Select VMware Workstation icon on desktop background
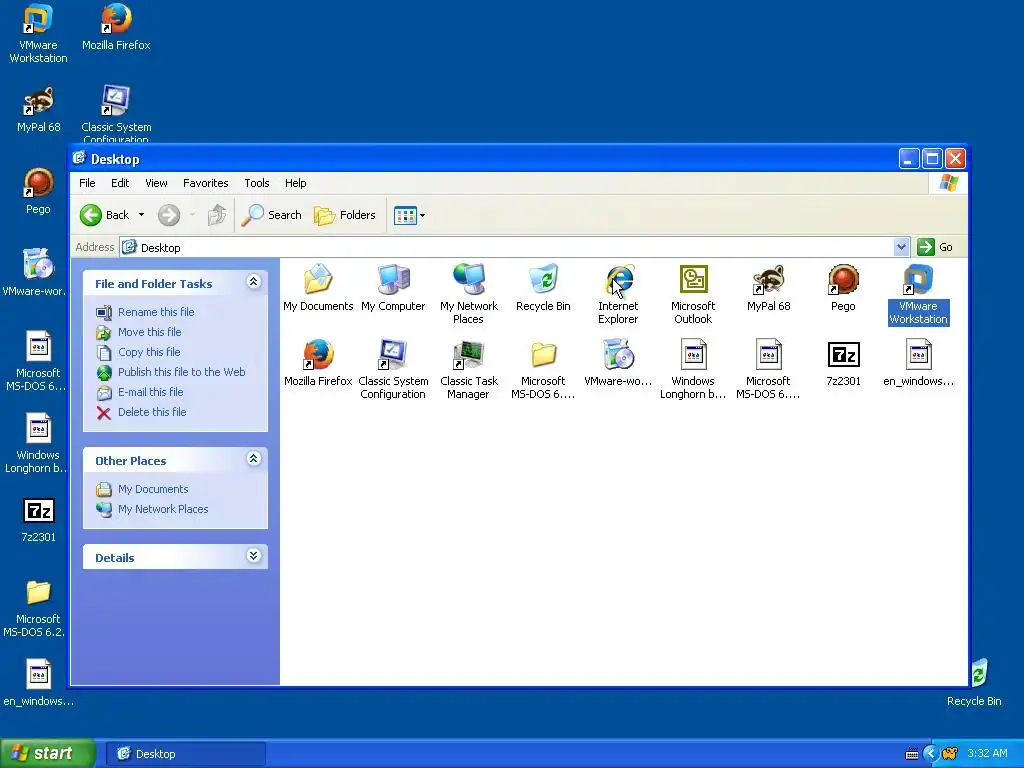The height and width of the screenshot is (768, 1024). click(x=38, y=33)
